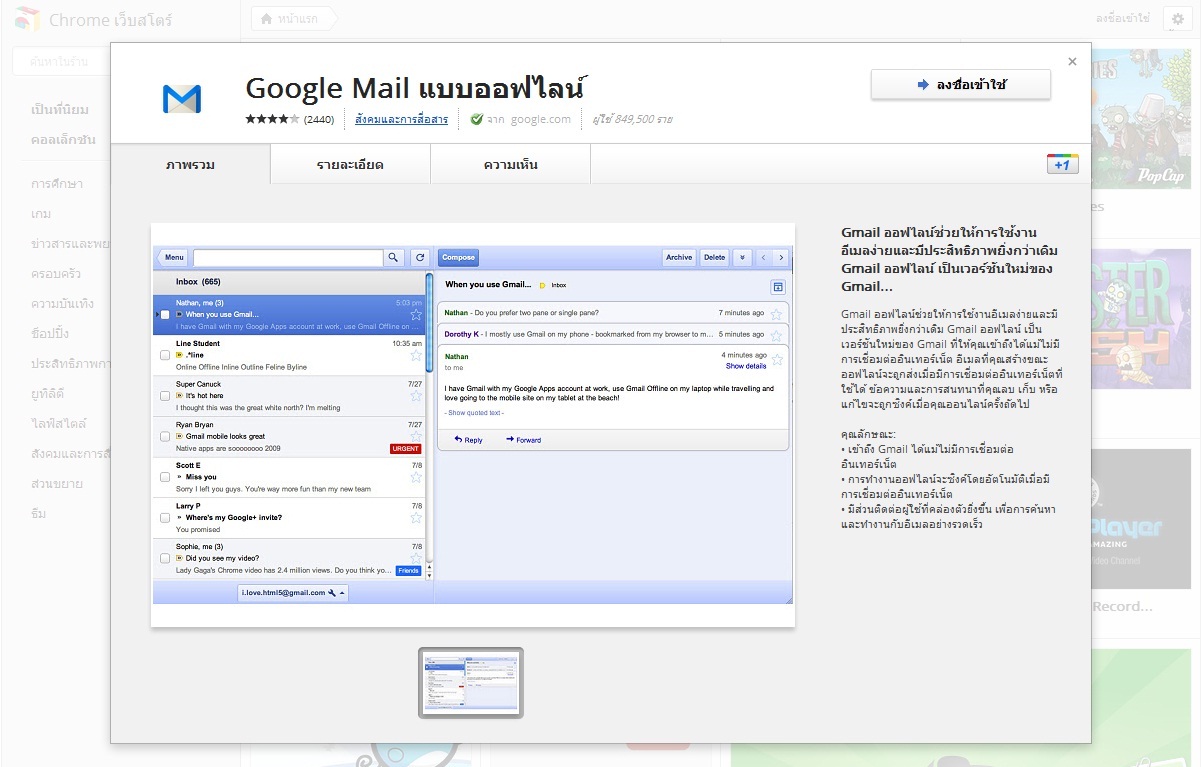Click the star rating for Google Mail
Viewport: 1201px width, 767px height.
click(272, 119)
